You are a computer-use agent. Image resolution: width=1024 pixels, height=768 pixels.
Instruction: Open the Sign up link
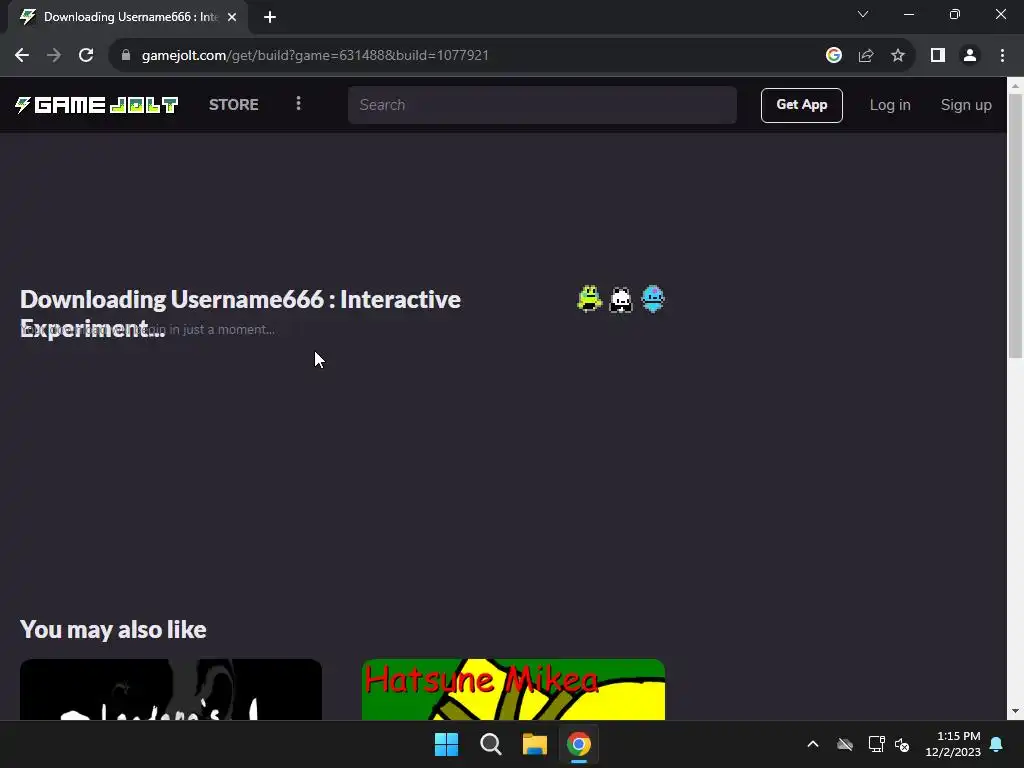966,105
